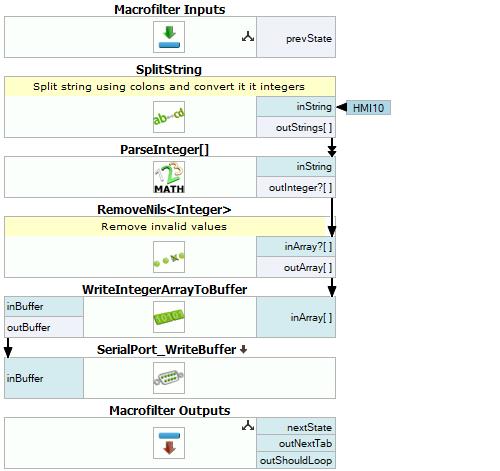Click the Macrofilter Outputs red arrow icon
This screenshot has height=471, width=500.
(169, 443)
